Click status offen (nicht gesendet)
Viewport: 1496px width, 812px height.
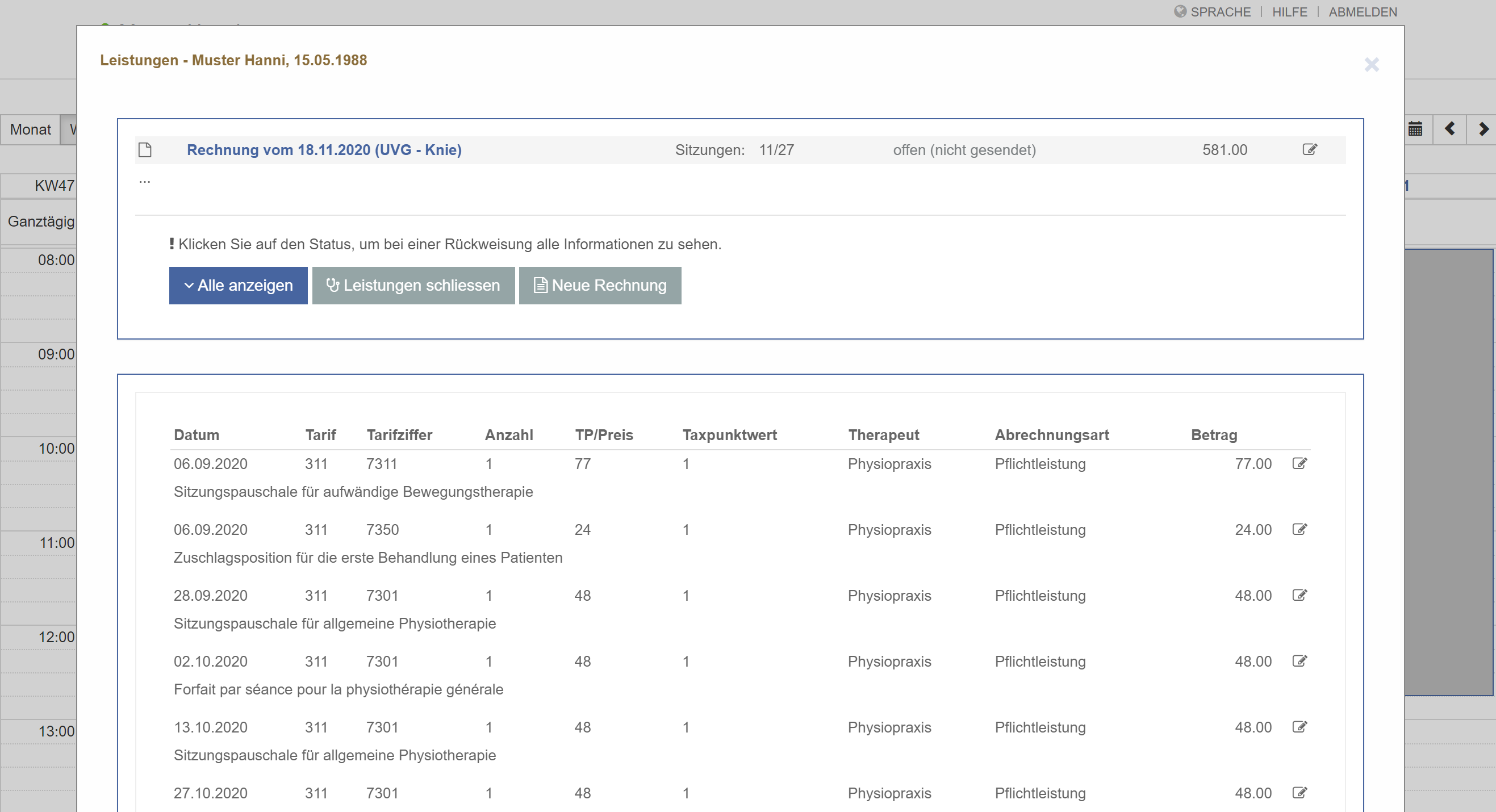[964, 150]
